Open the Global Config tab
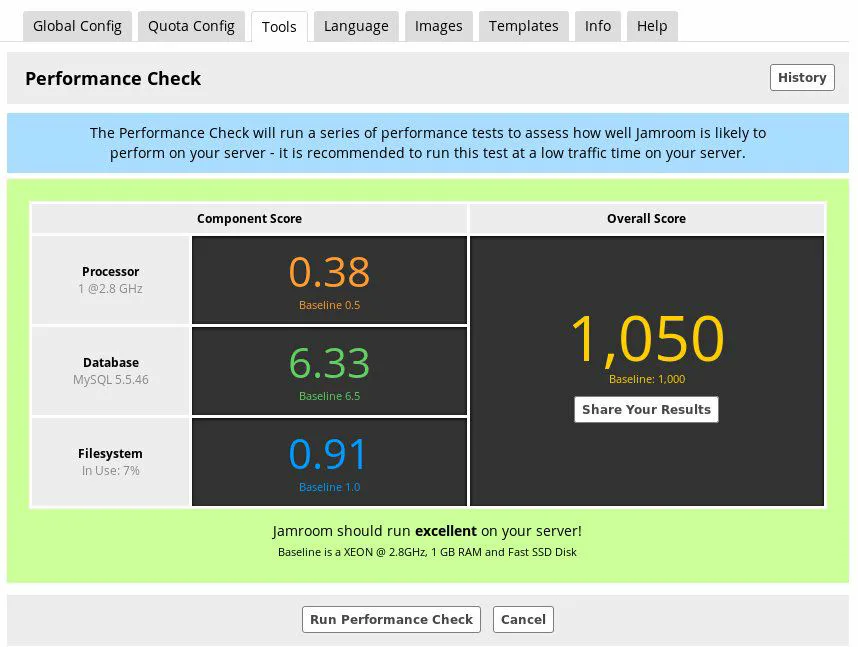858x647 pixels. click(77, 26)
